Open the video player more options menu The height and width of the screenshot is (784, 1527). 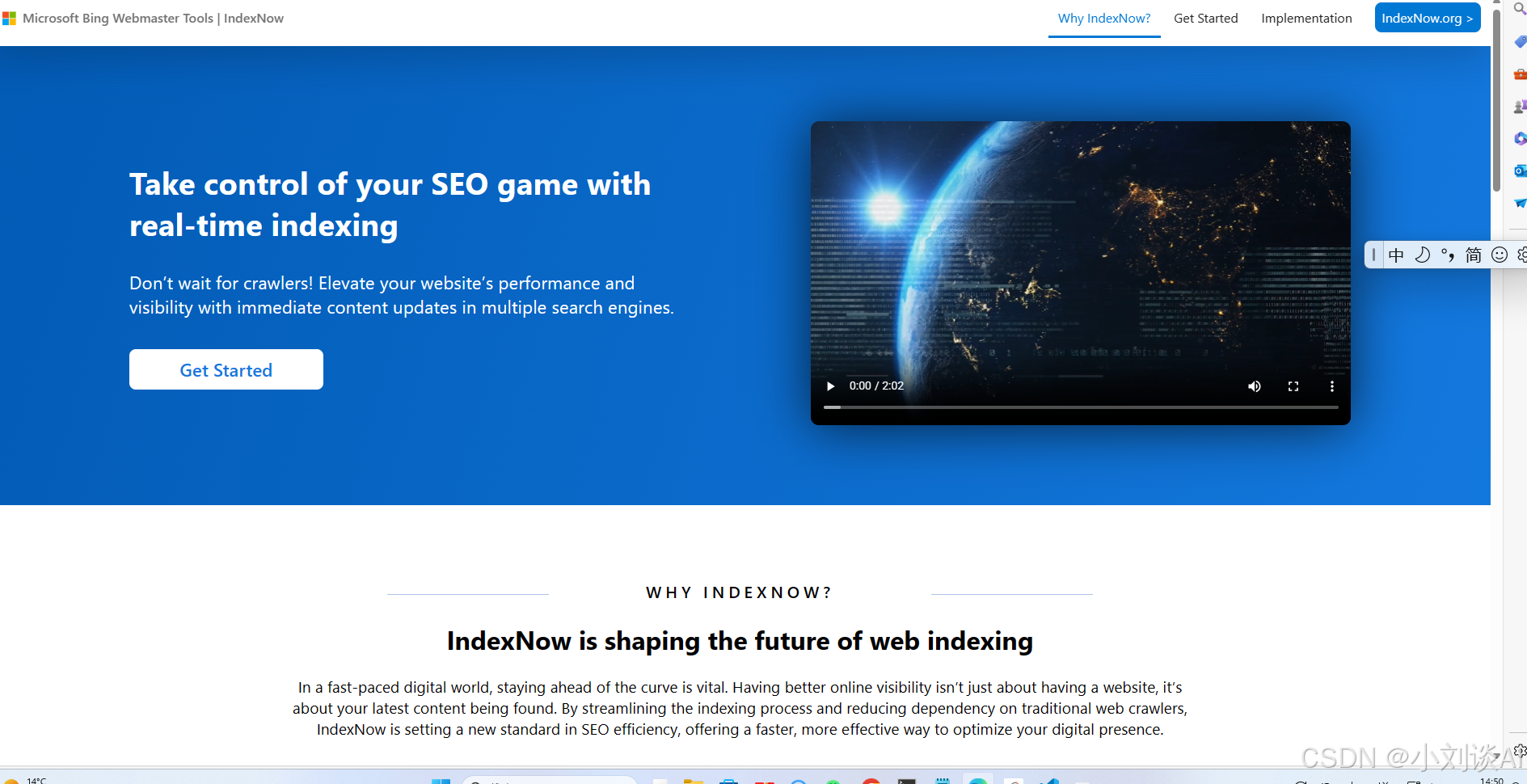(1332, 386)
